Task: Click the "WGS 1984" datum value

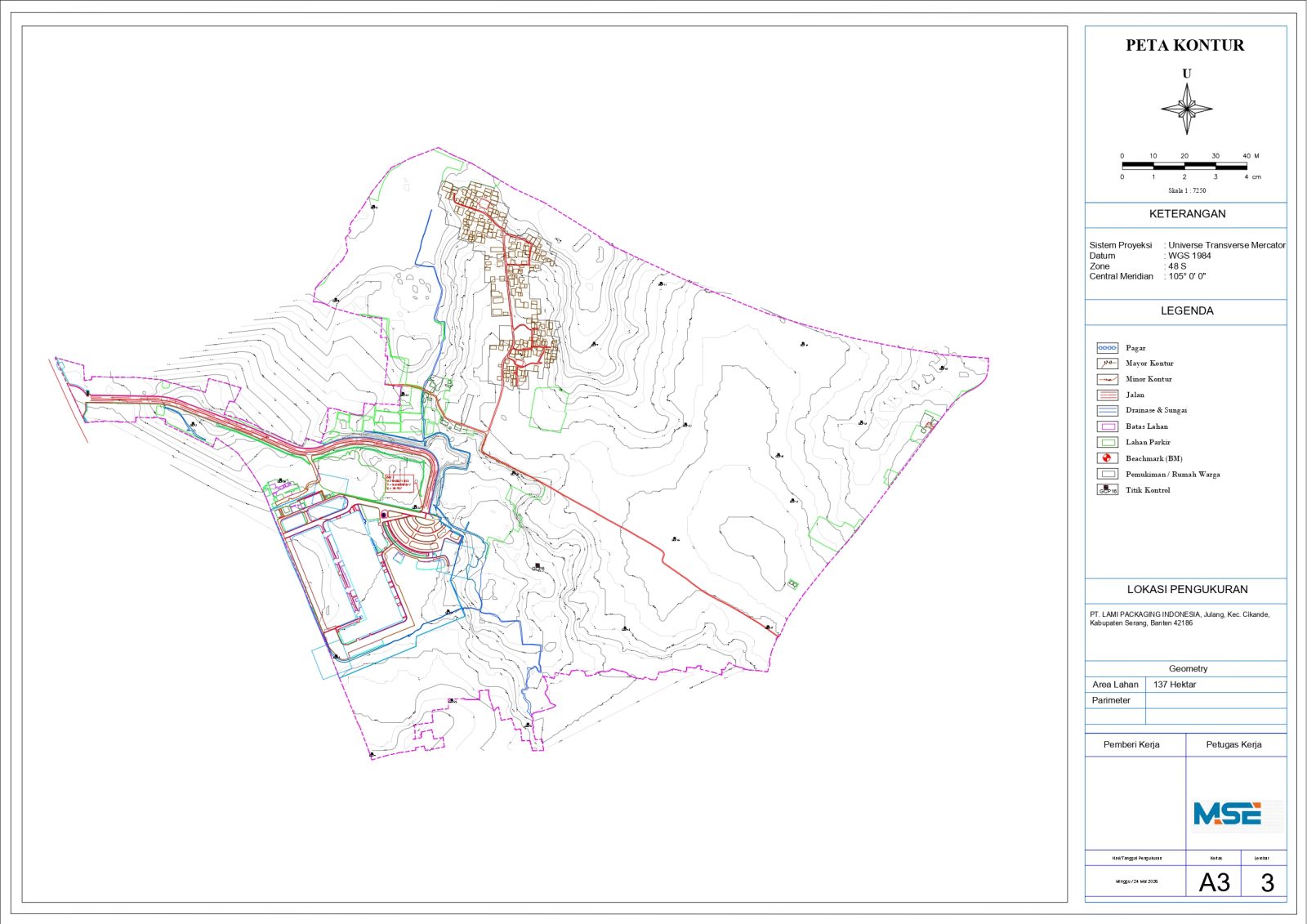Action: click(x=1189, y=256)
